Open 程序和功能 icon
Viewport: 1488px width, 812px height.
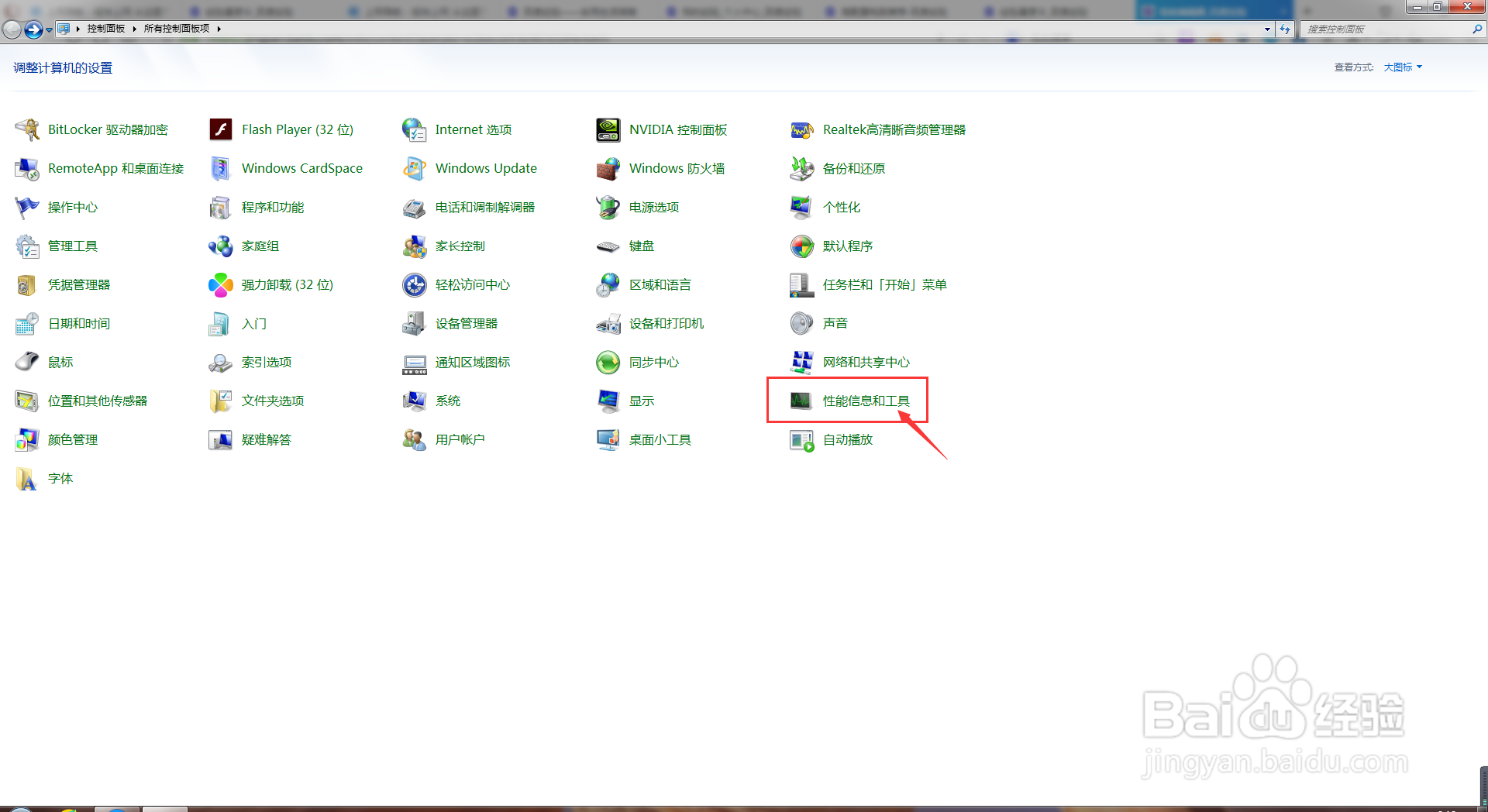221,207
